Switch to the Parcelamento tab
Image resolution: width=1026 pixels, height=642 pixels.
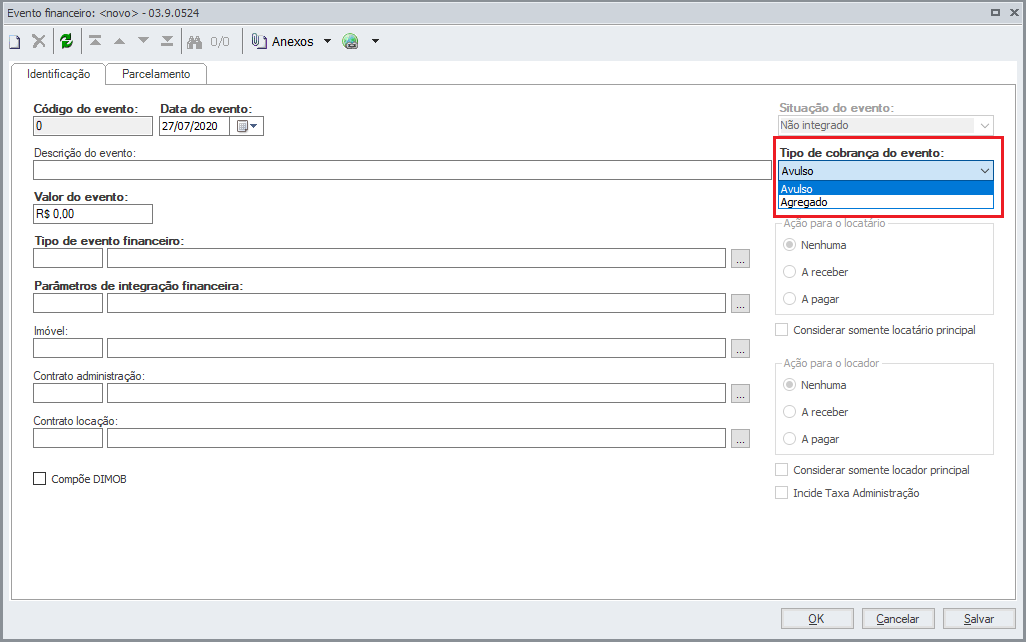[x=156, y=74]
